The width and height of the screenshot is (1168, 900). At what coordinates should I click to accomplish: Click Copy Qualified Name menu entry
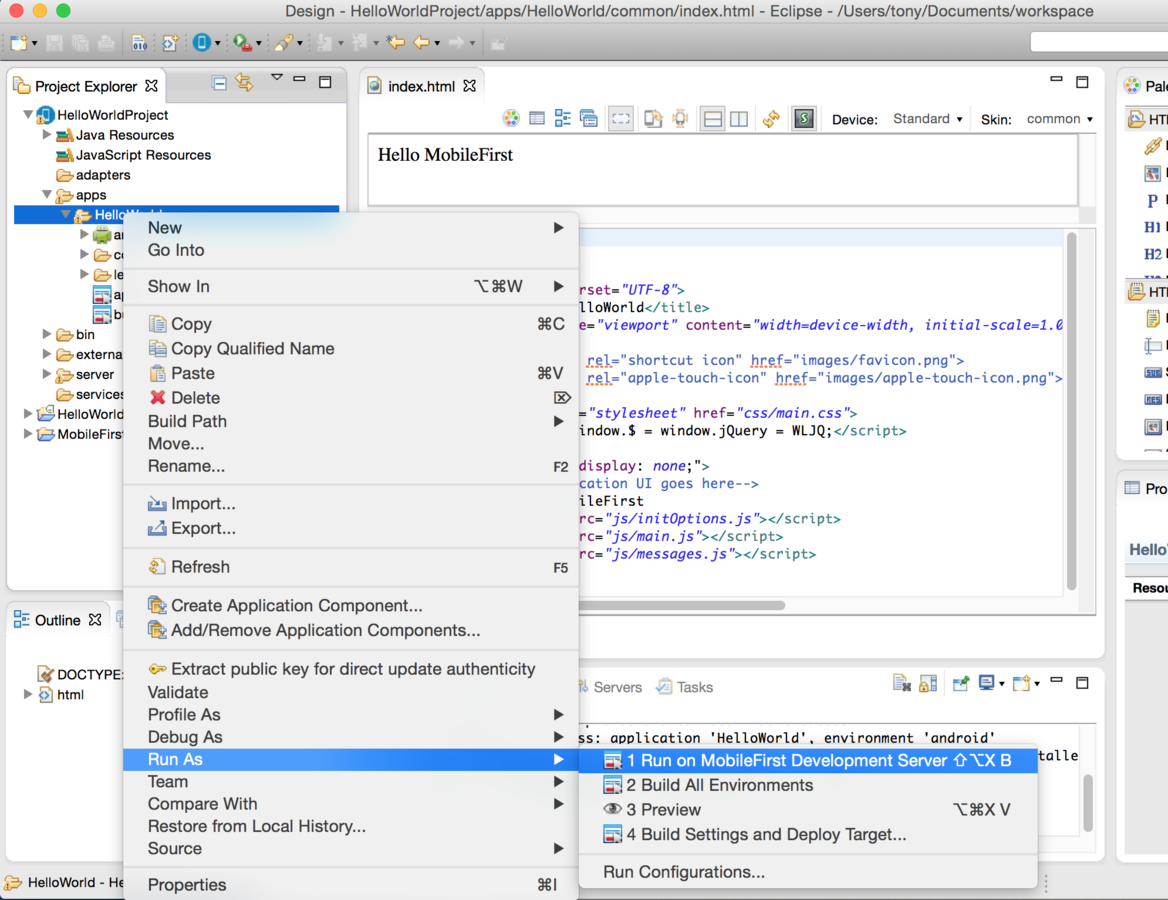click(351, 349)
